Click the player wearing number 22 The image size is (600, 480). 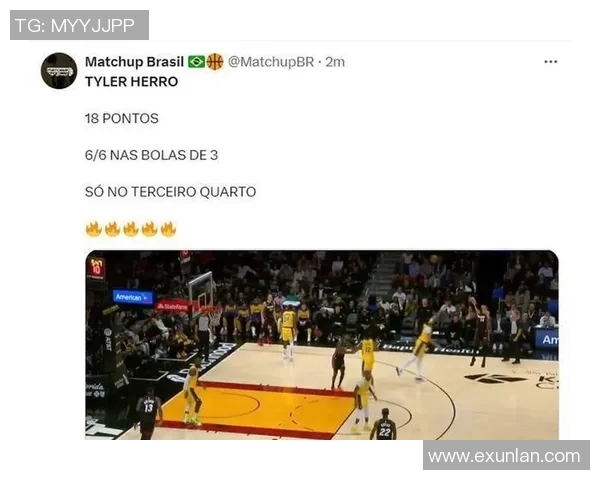384,425
